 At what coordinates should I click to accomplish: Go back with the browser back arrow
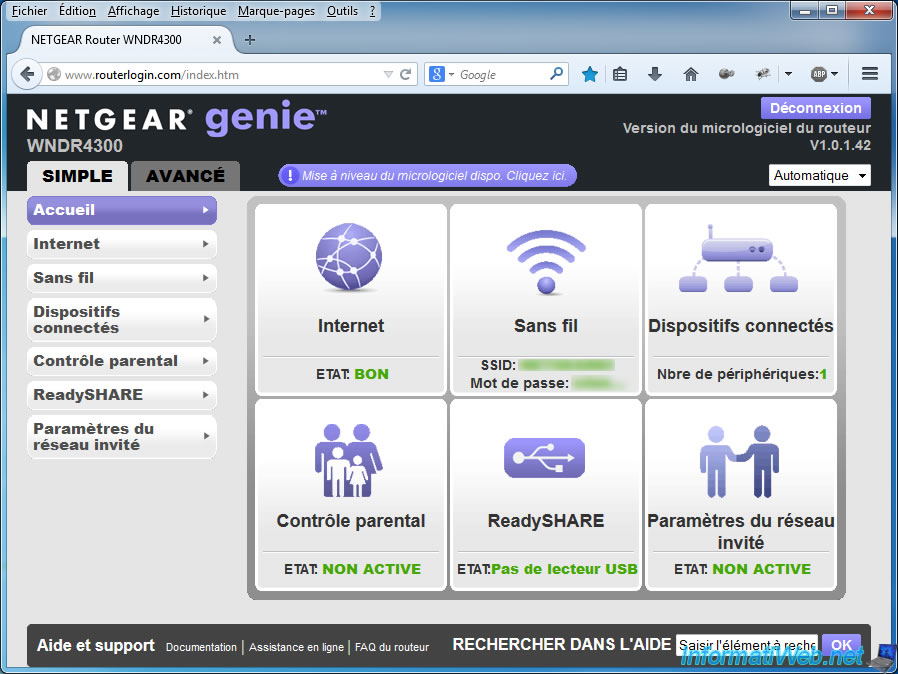point(27,74)
